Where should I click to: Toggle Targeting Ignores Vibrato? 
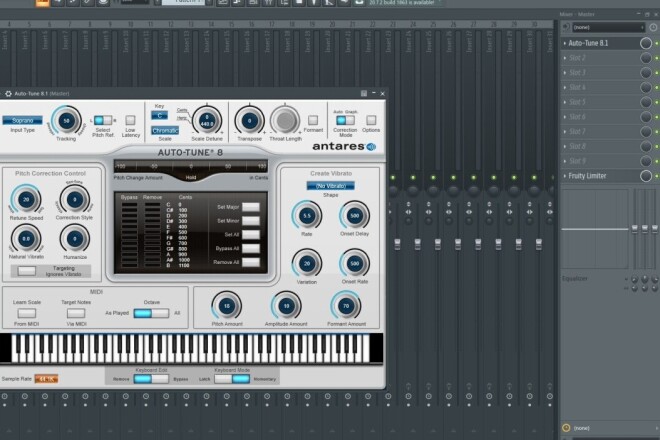tap(27, 271)
